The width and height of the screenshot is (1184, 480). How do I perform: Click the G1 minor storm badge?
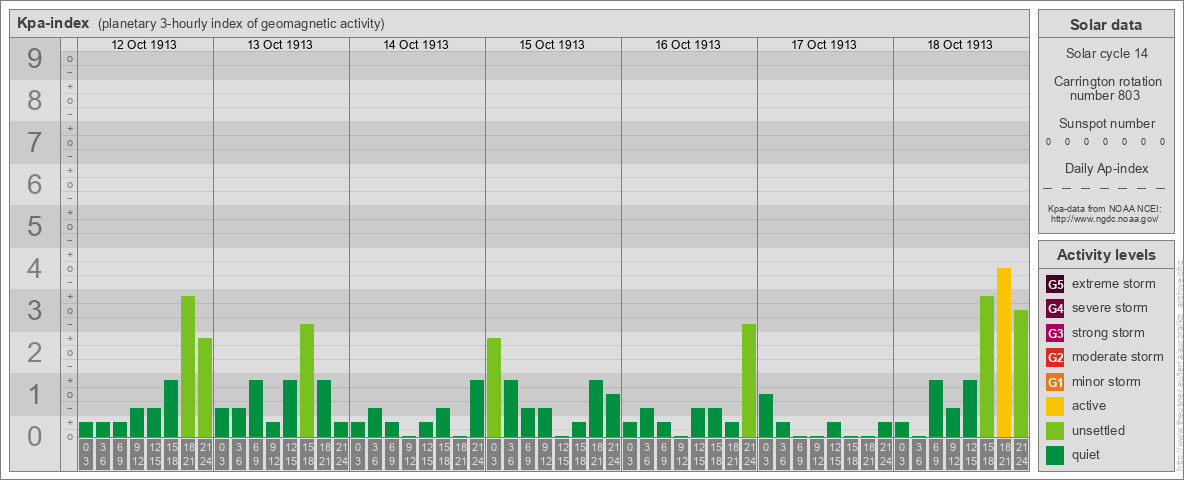(1055, 382)
